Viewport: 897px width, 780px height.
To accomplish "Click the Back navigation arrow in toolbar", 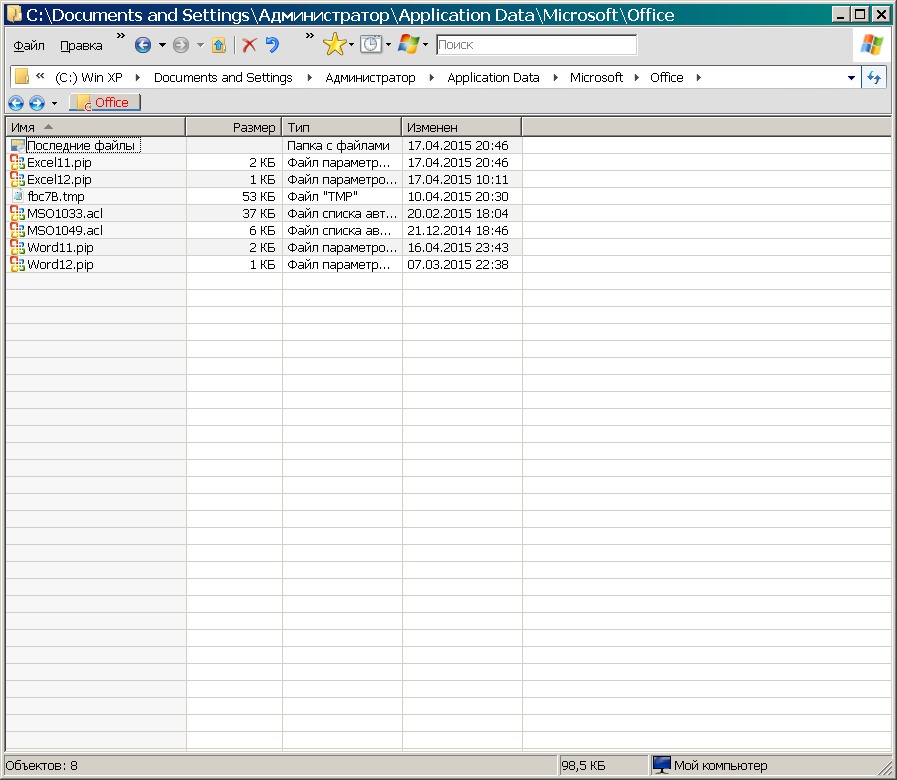I will pos(143,45).
